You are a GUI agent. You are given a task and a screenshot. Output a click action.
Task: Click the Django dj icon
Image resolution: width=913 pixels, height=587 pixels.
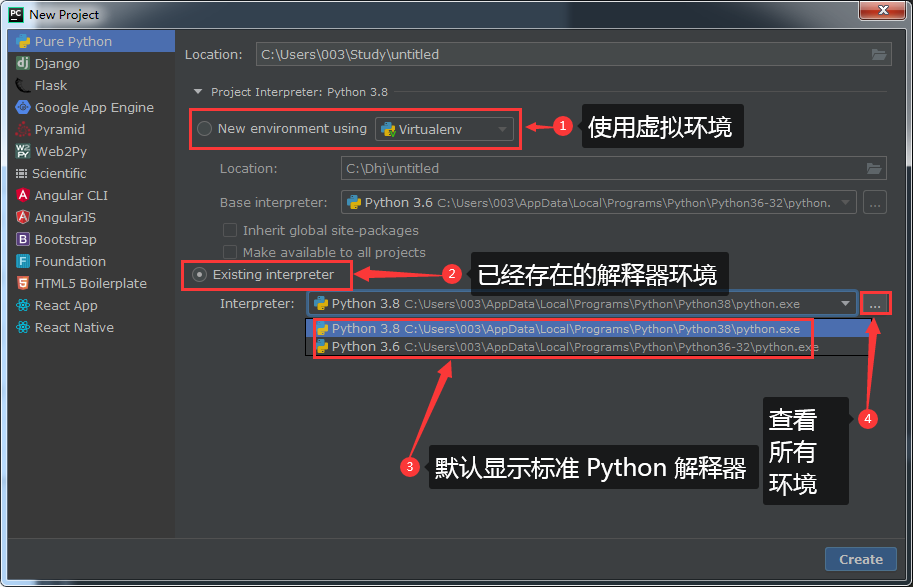pyautogui.click(x=23, y=63)
